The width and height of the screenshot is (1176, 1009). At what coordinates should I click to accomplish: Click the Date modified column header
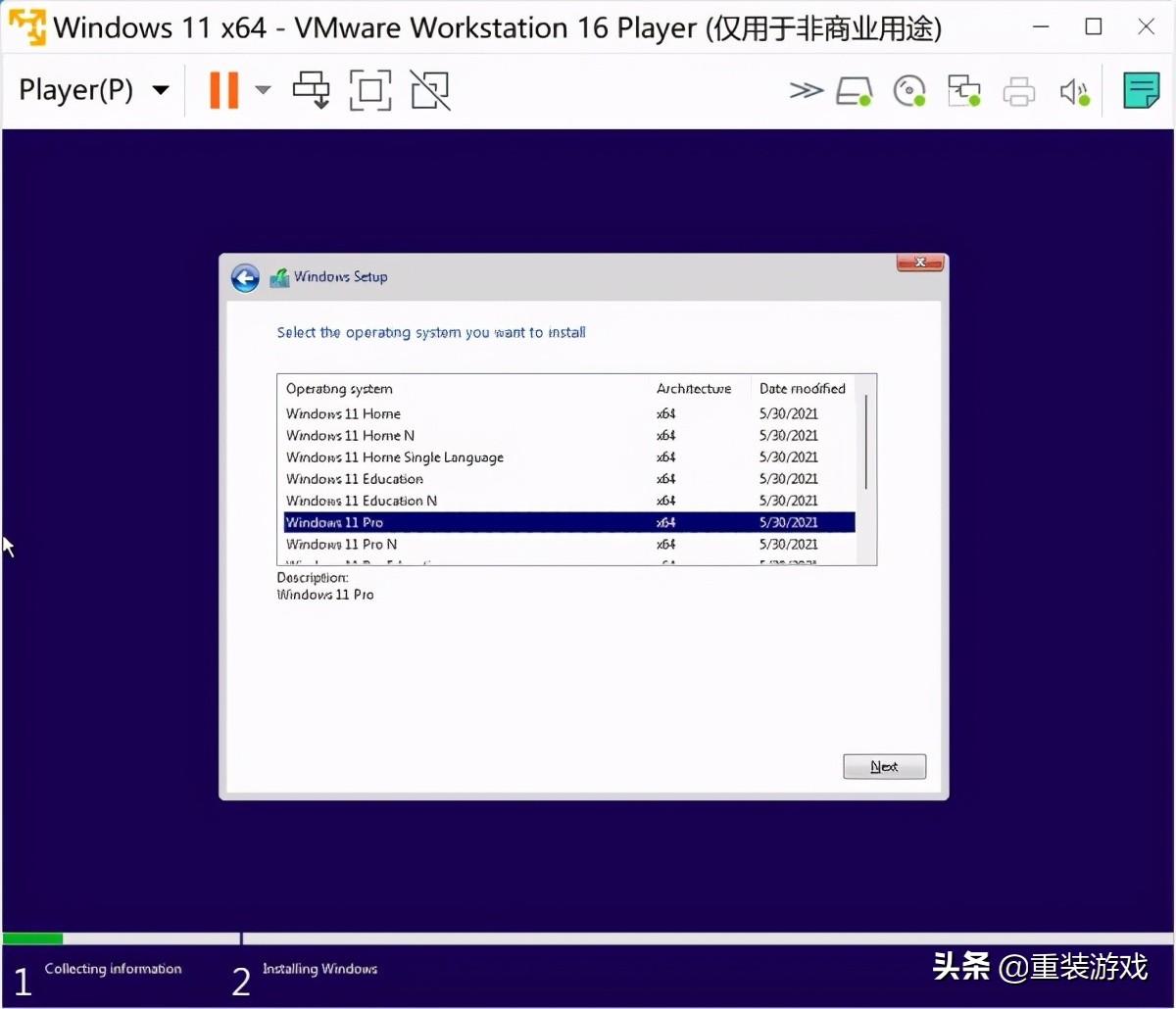coord(803,389)
